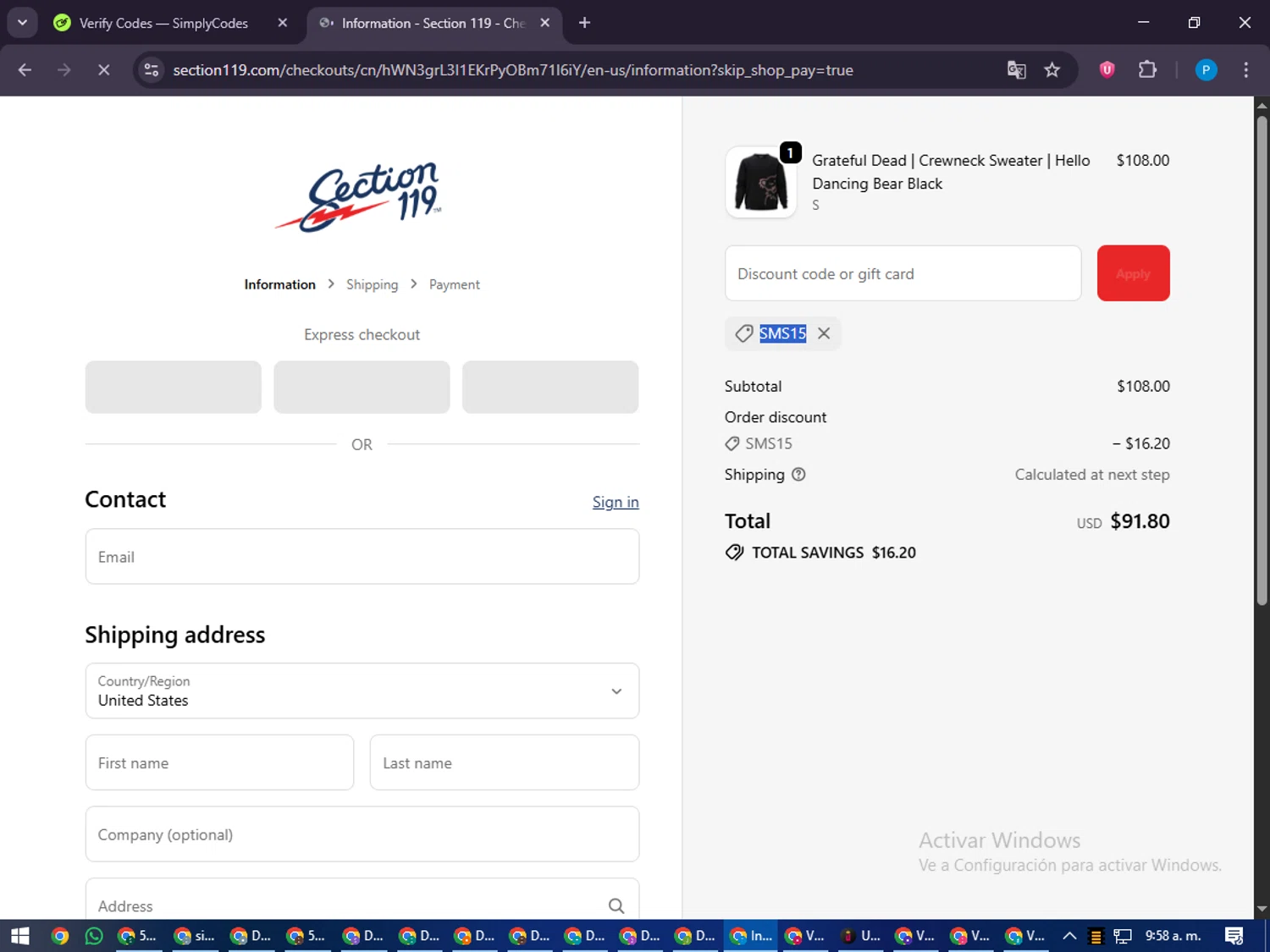Click 'Calculated at next step' shipping text
1270x952 pixels.
click(1092, 475)
